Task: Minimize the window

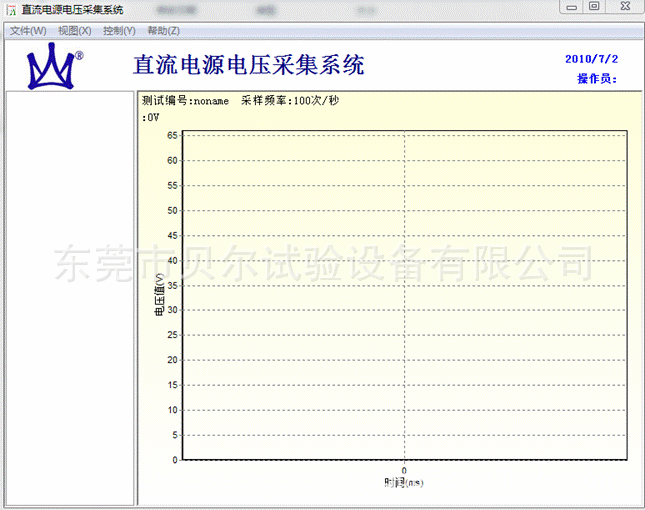Action: pos(571,7)
